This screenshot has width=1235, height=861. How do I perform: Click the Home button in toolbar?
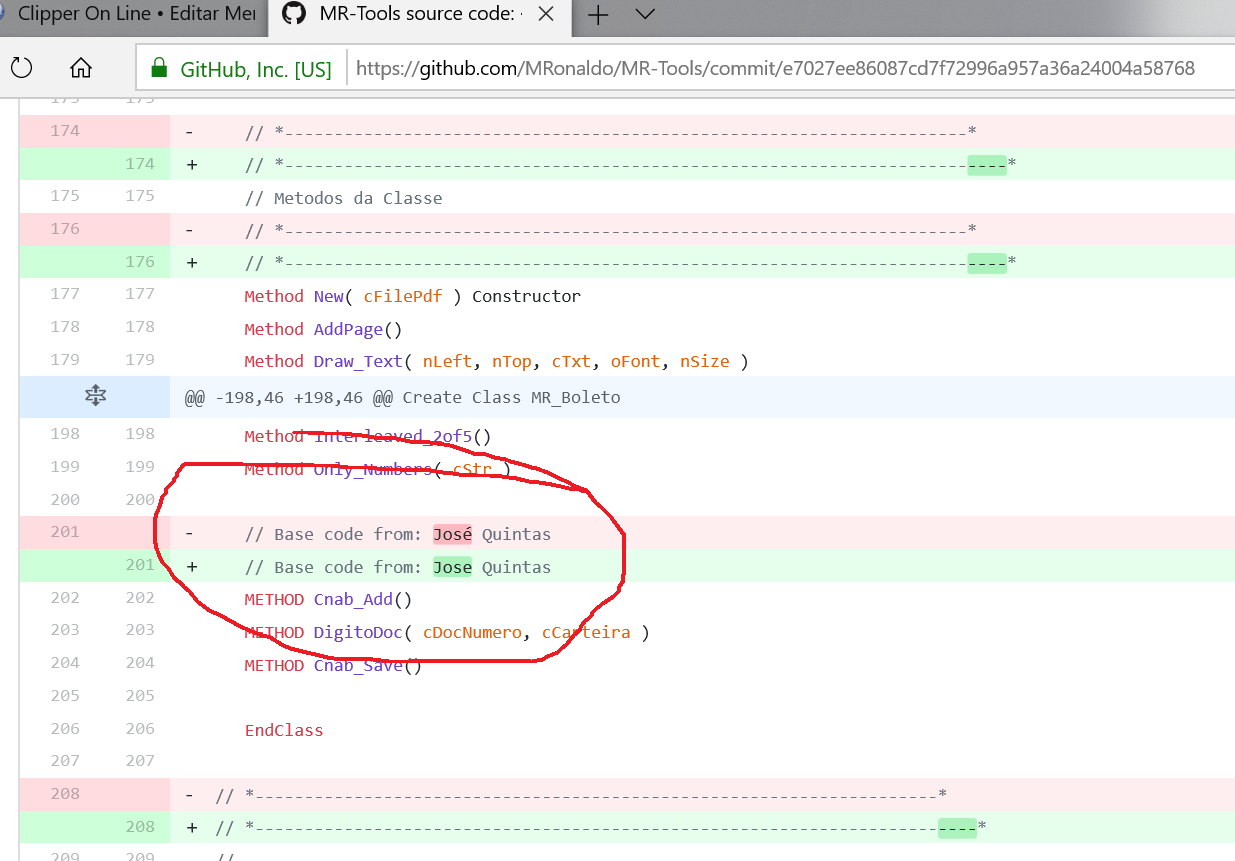pyautogui.click(x=81, y=68)
